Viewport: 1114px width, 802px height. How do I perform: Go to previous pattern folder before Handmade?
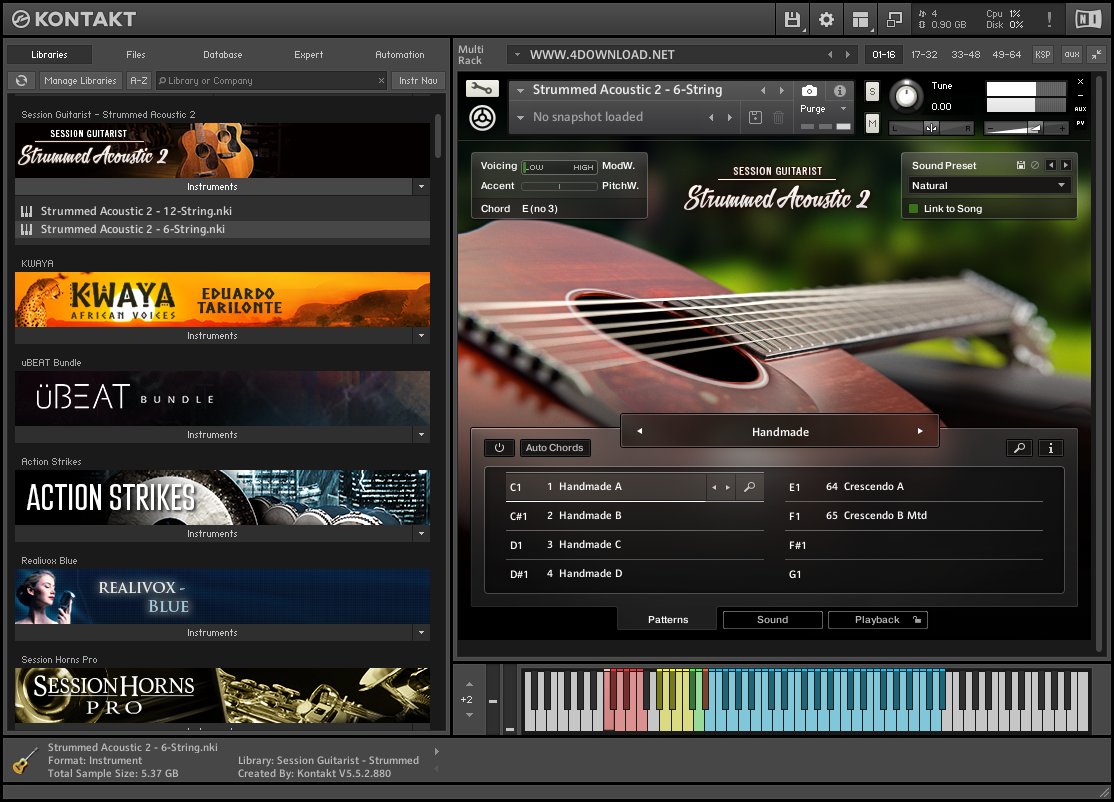[x=639, y=431]
